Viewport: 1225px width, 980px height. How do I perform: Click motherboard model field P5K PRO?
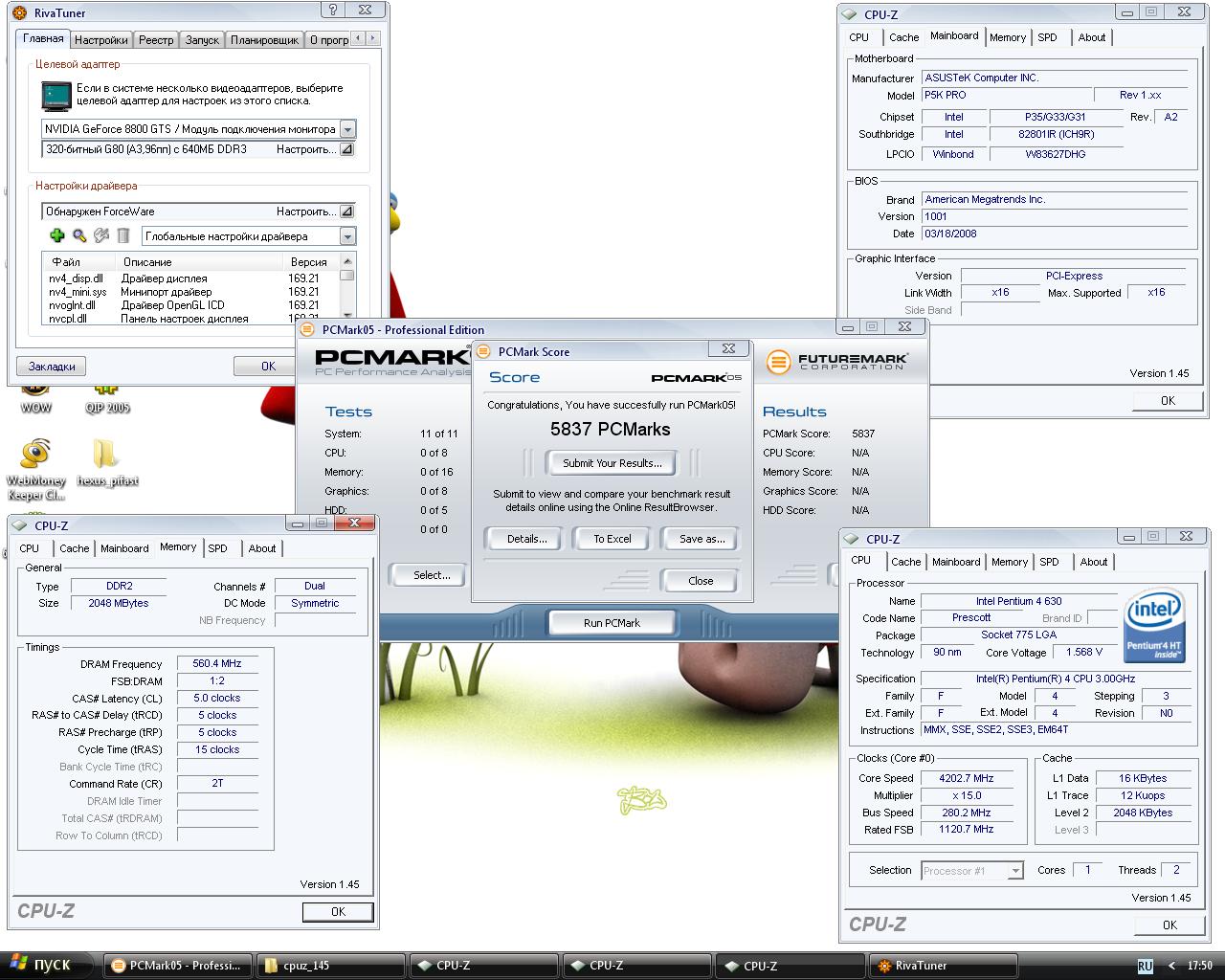pos(1006,96)
